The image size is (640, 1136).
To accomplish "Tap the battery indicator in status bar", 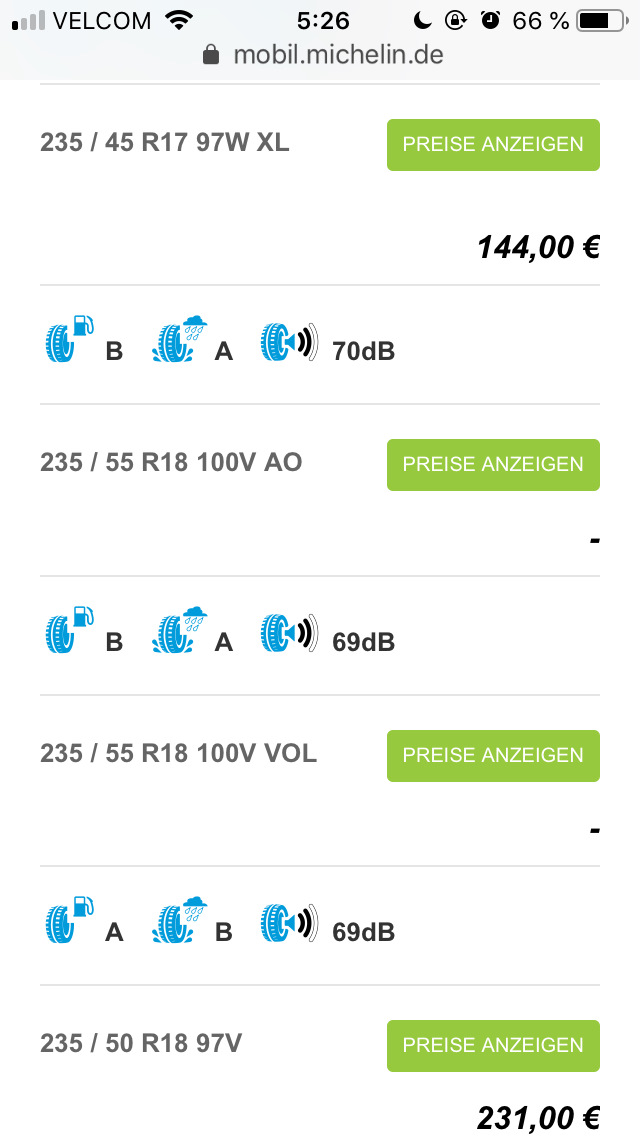I will 599,20.
